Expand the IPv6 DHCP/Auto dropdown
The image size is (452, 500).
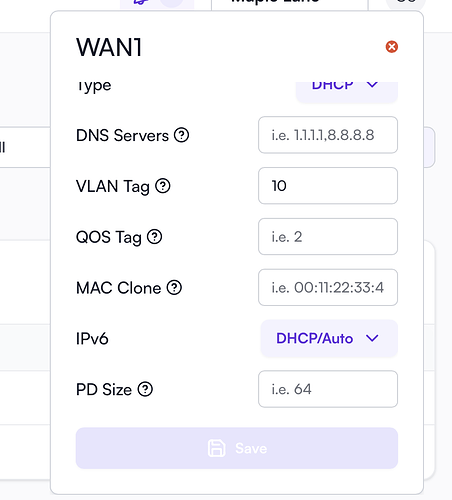(329, 338)
